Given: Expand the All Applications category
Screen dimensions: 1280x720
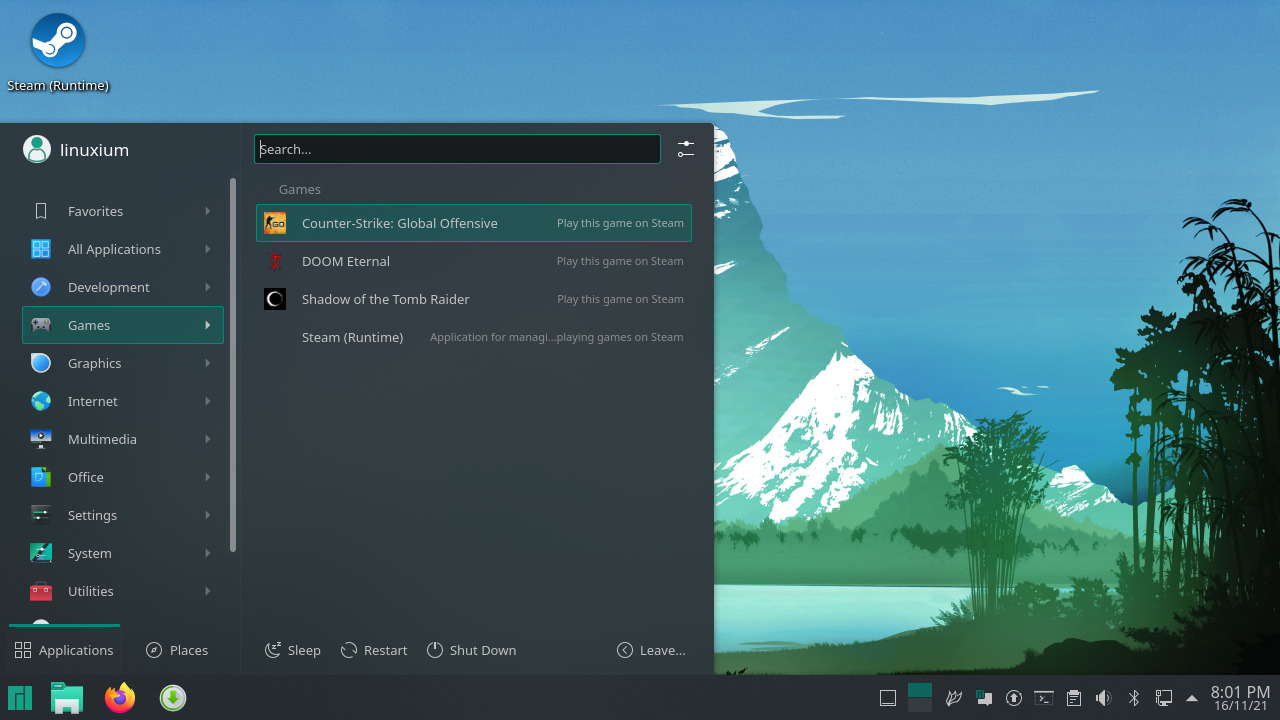Looking at the screenshot, I should 123,249.
